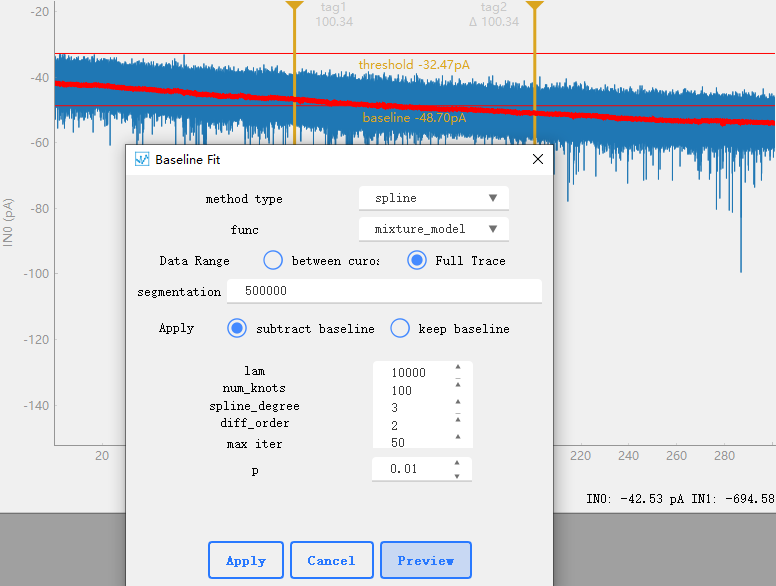Click the baseline -48.70pA label
Image resolution: width=776 pixels, height=586 pixels.
(x=414, y=118)
